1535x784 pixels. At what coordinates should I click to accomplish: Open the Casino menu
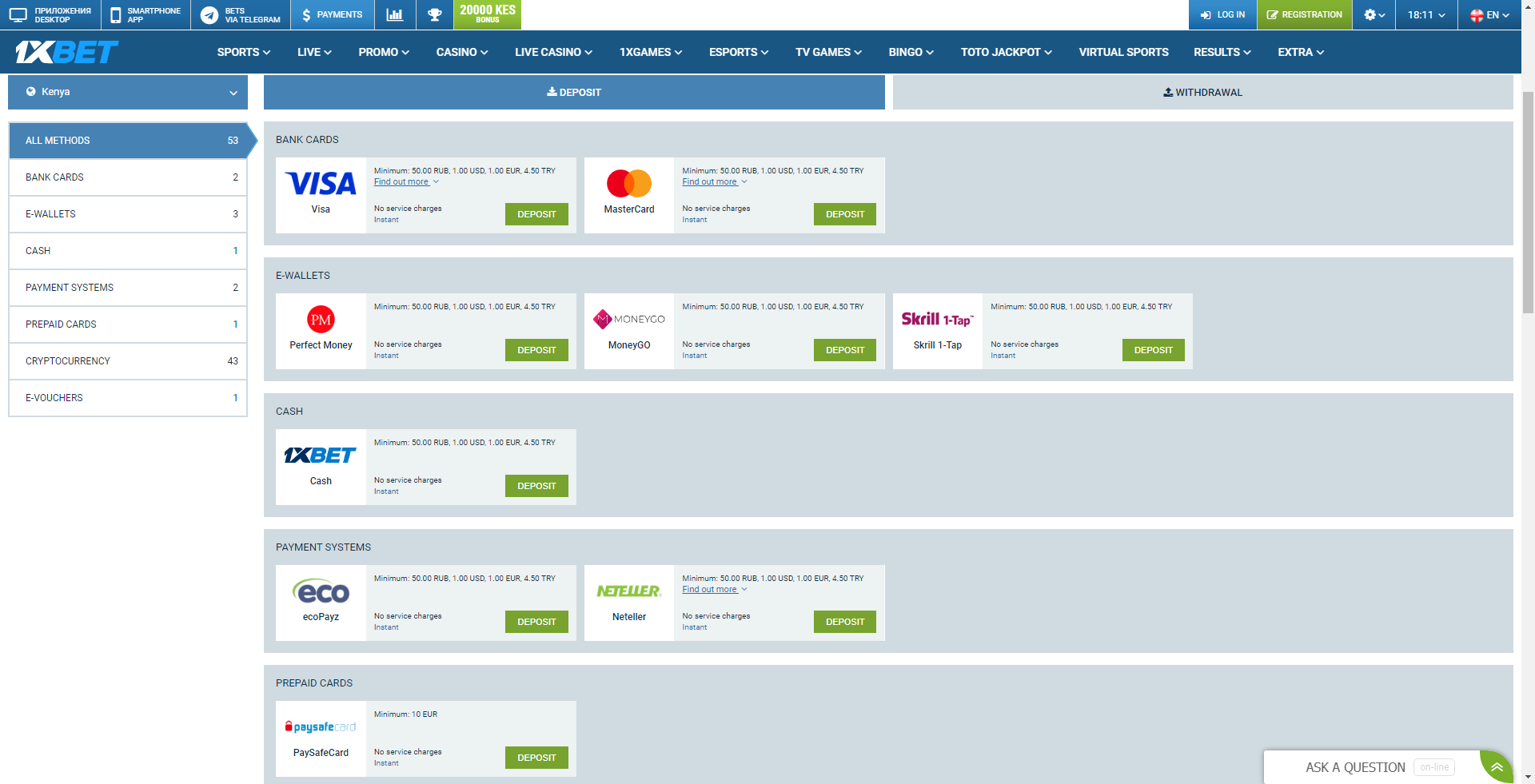461,52
